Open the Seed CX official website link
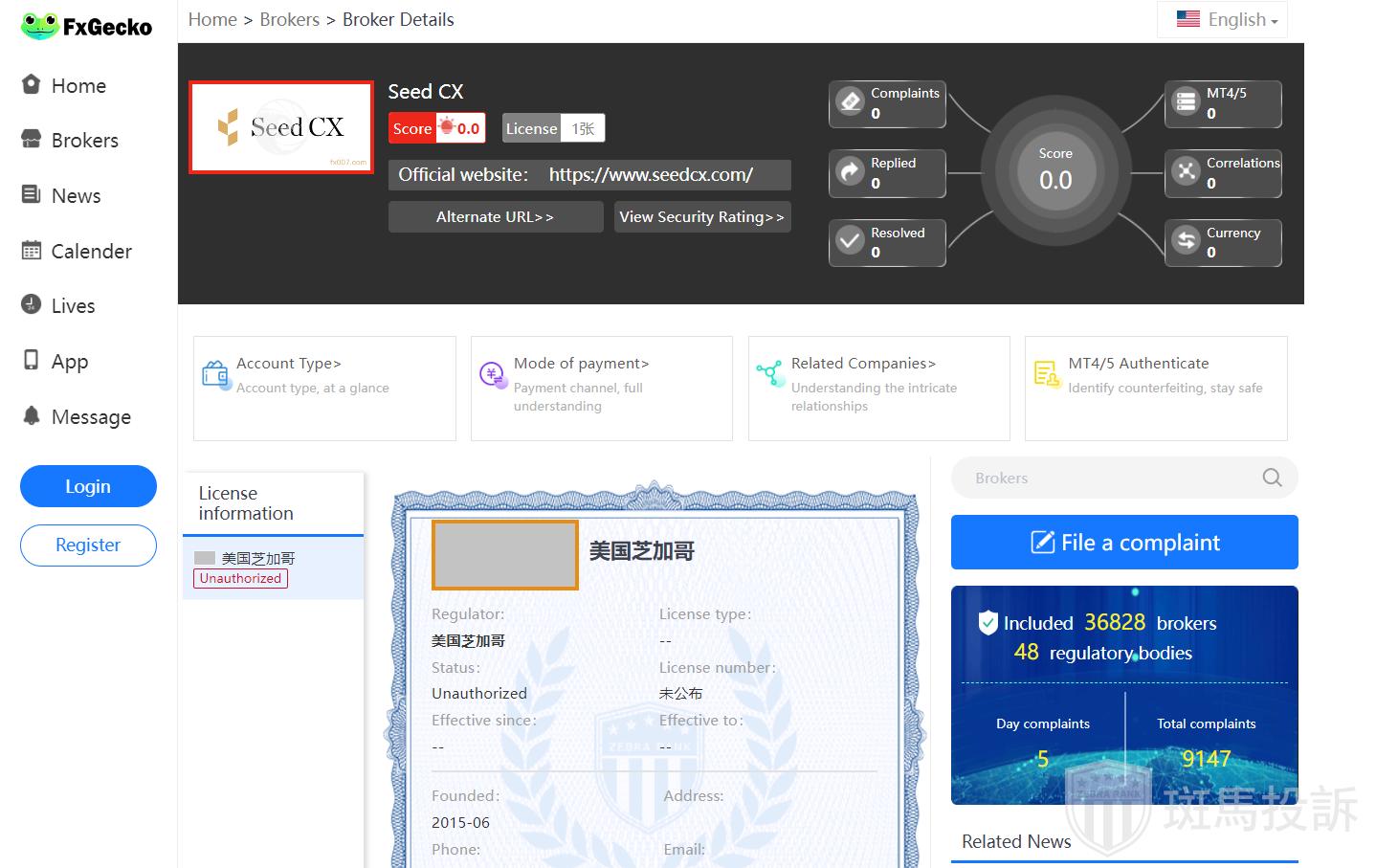The width and height of the screenshot is (1376, 868). coord(651,175)
